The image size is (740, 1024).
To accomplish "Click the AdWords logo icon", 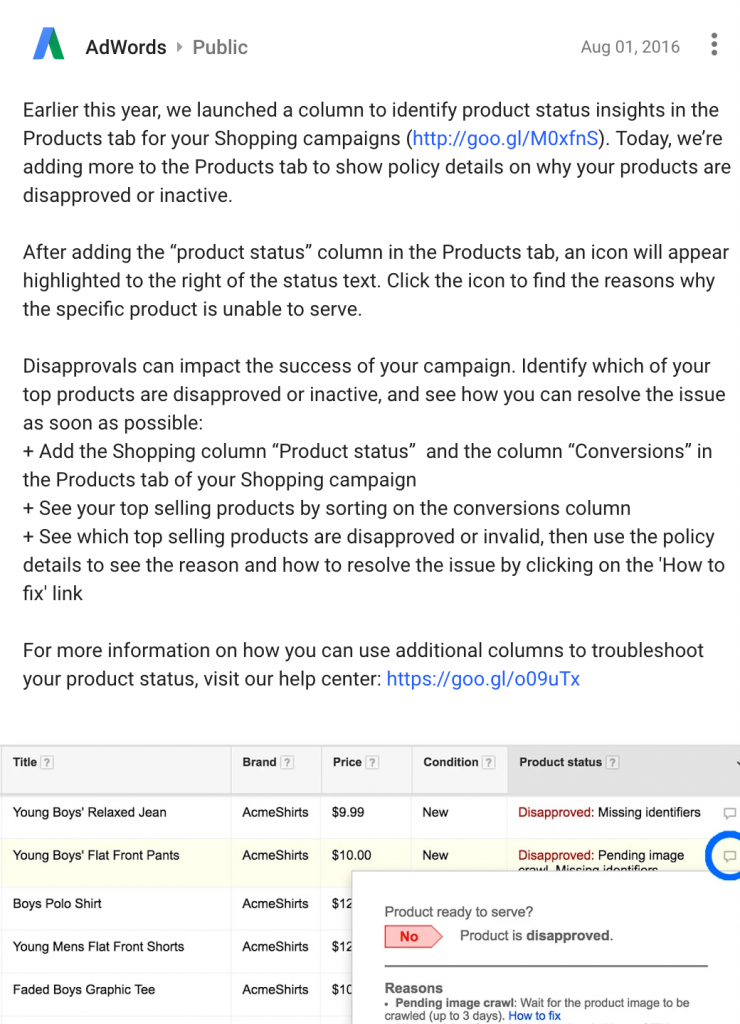I will tap(49, 44).
